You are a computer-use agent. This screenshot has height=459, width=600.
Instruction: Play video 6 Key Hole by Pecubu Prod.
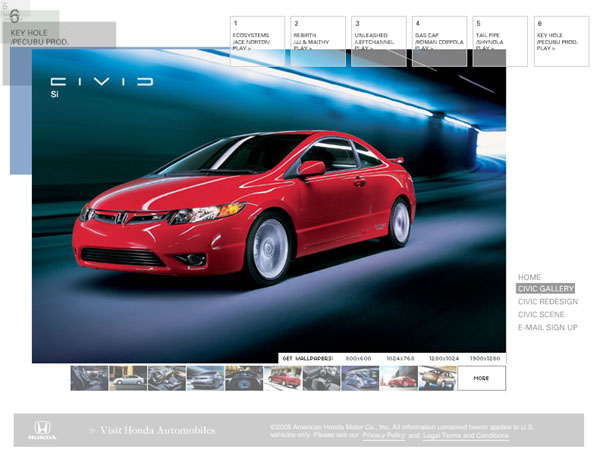[x=561, y=41]
